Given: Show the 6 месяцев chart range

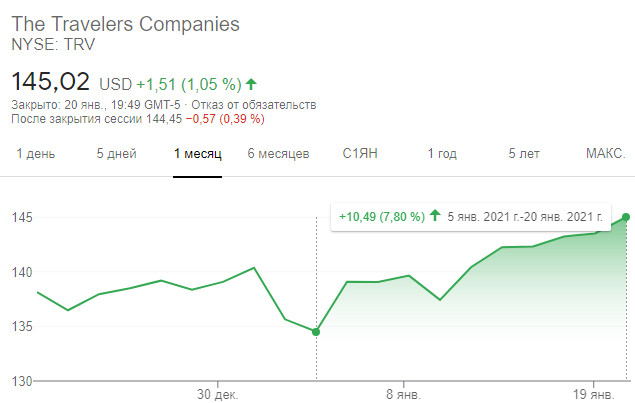Looking at the screenshot, I should coord(278,154).
